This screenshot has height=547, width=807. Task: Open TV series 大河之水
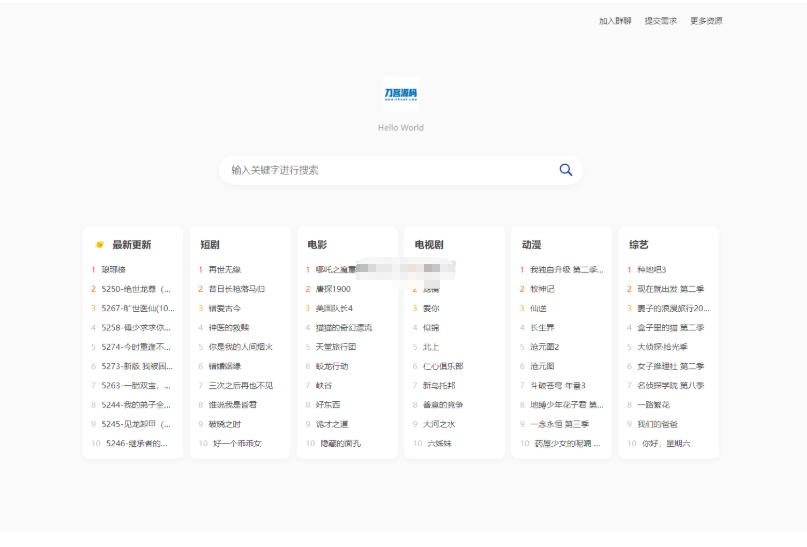tap(438, 424)
